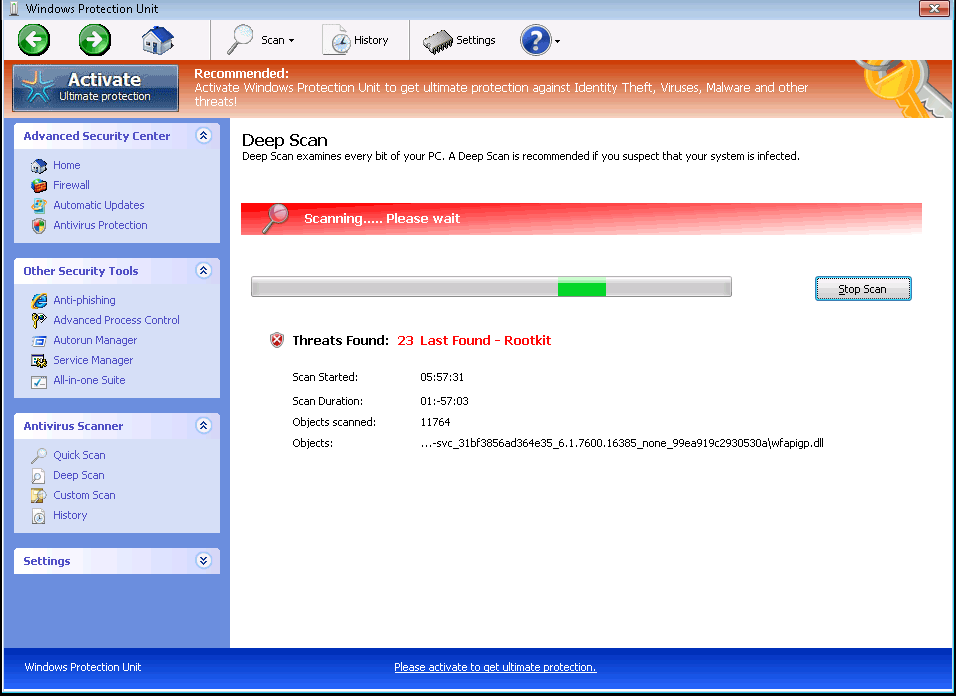Click the Firewall icon in sidebar

[x=39, y=185]
